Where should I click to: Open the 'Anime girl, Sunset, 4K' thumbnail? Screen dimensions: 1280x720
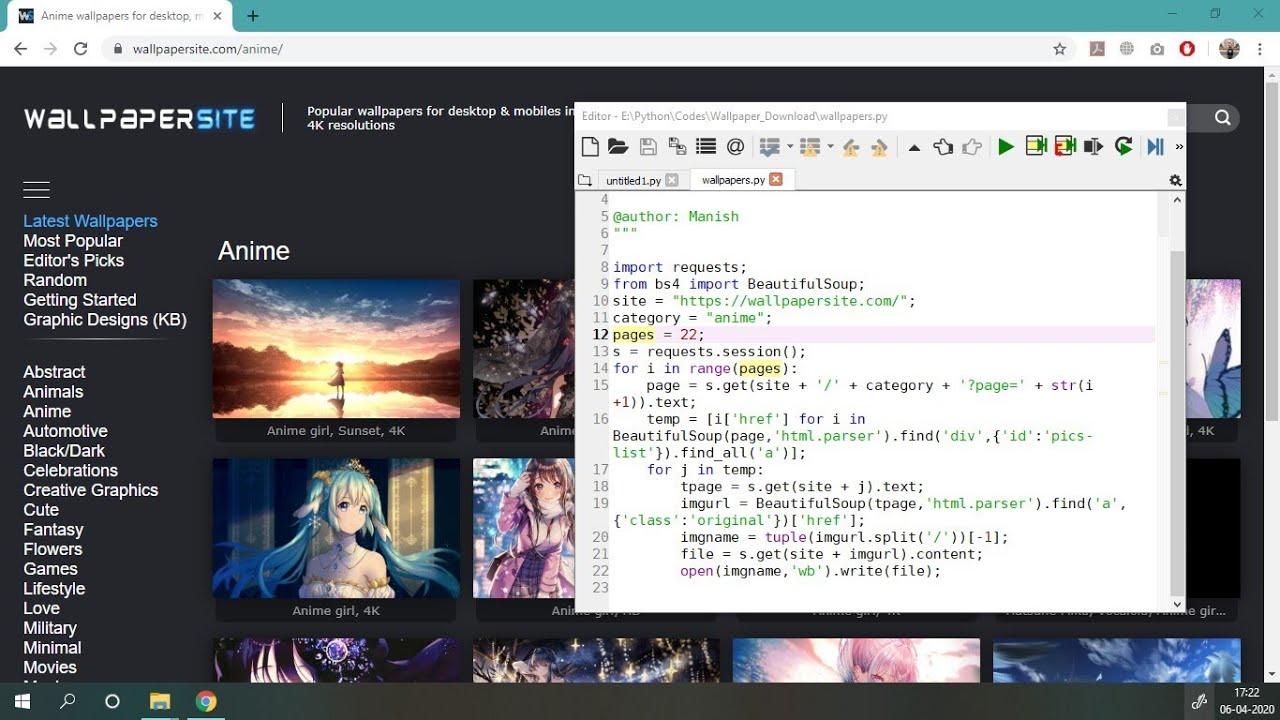[336, 349]
